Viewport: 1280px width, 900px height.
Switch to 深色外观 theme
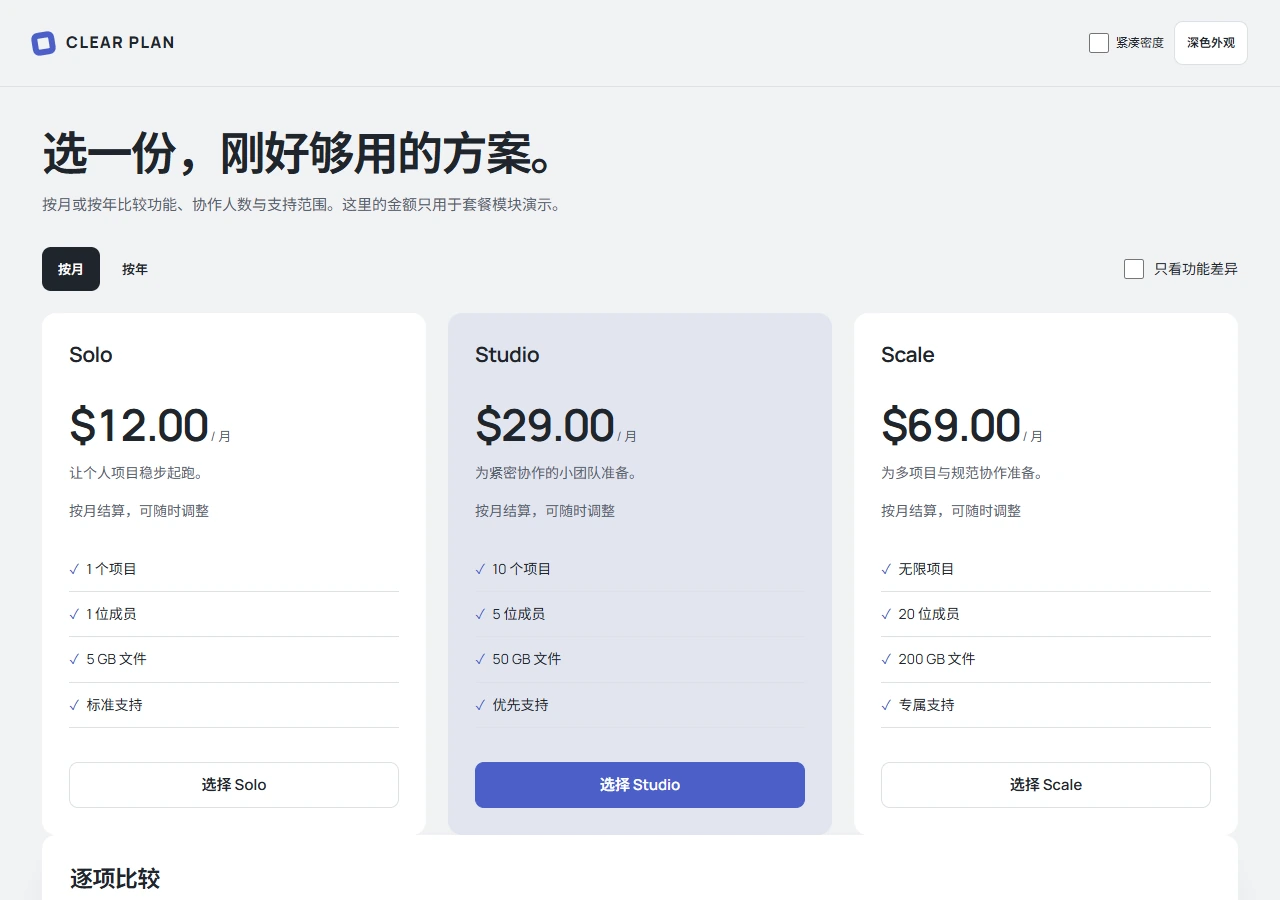[x=1211, y=43]
